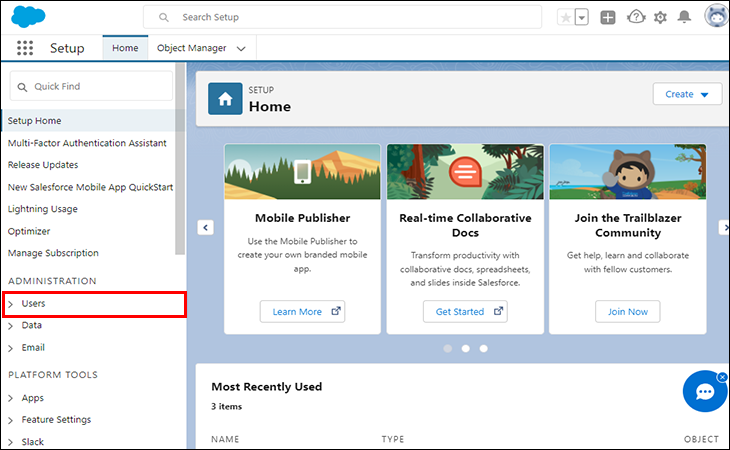Open the Setup gear icon
730x450 pixels.
tap(660, 17)
